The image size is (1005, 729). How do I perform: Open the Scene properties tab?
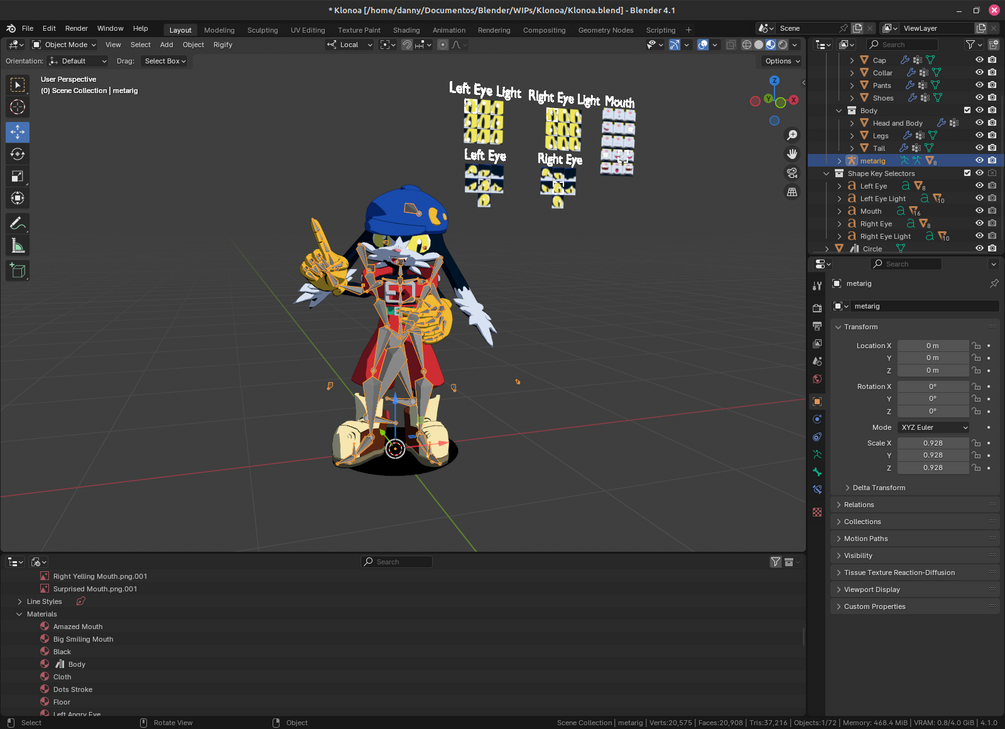817,362
